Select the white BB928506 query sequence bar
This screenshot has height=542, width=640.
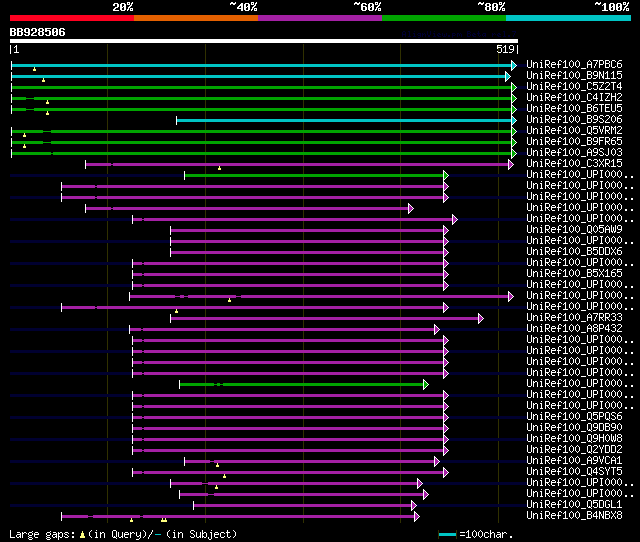tap(264, 41)
